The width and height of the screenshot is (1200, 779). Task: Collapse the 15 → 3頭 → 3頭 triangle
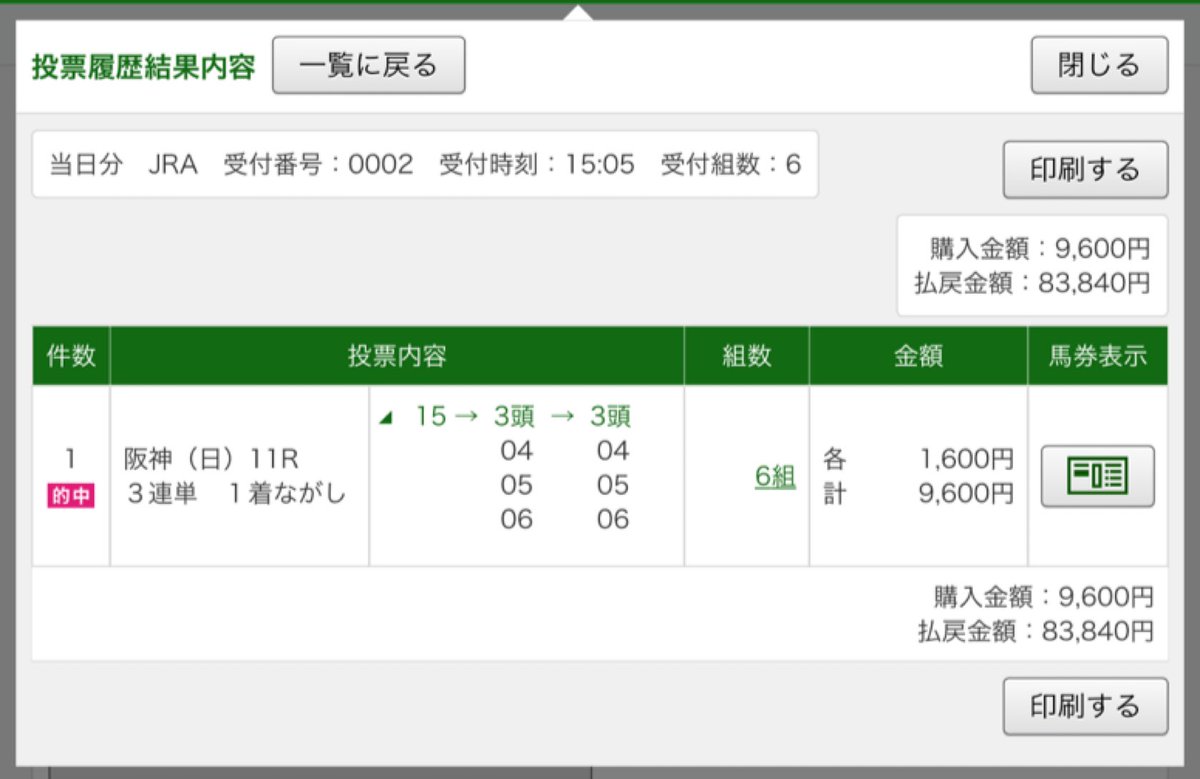pos(385,419)
